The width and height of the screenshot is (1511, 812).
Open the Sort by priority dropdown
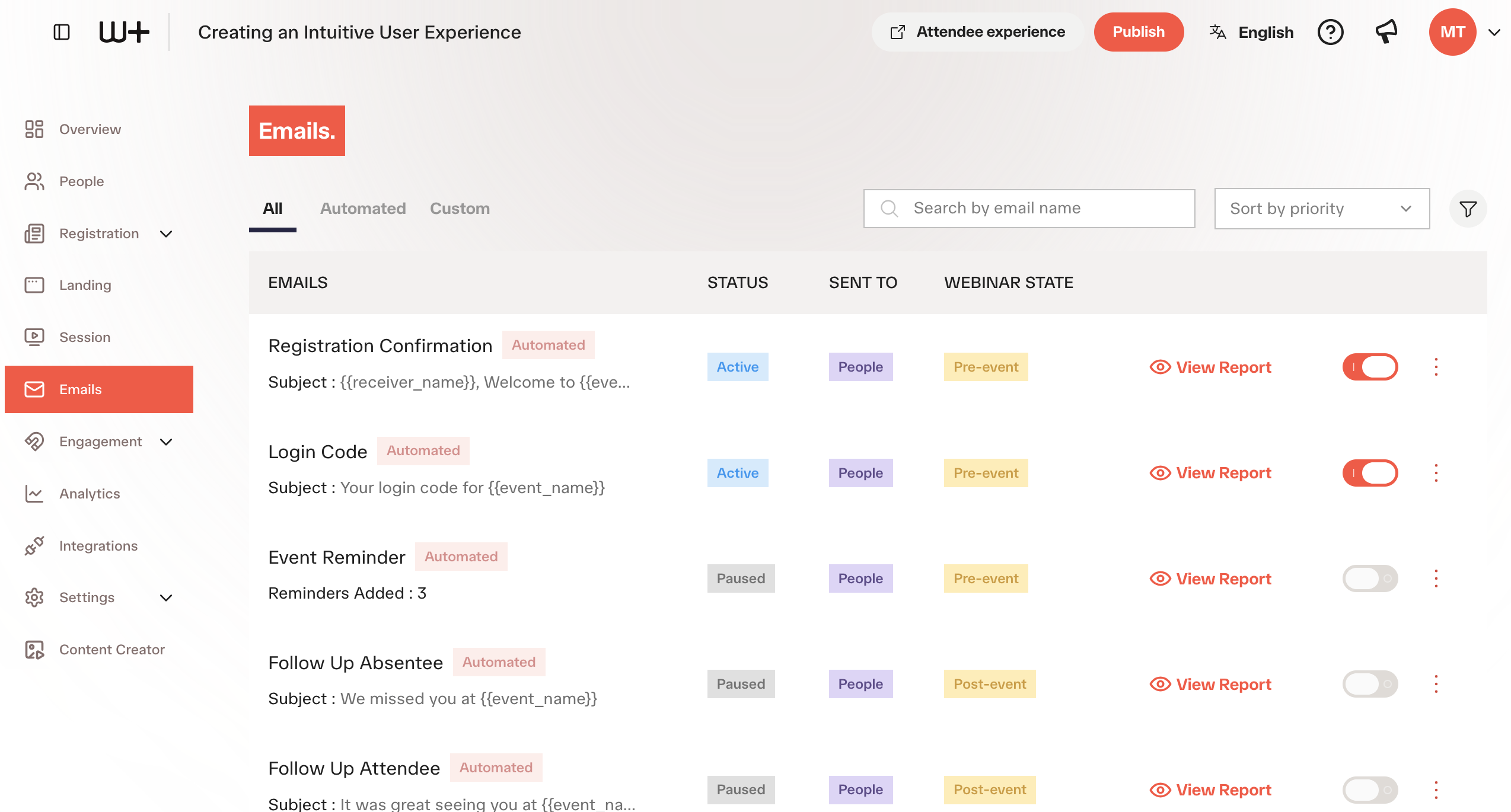(x=1322, y=209)
